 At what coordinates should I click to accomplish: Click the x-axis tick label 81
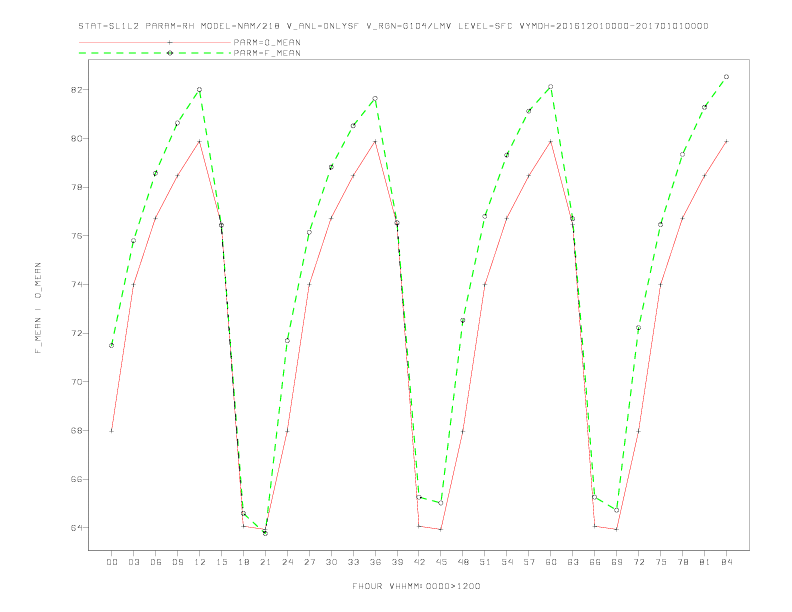pos(705,562)
